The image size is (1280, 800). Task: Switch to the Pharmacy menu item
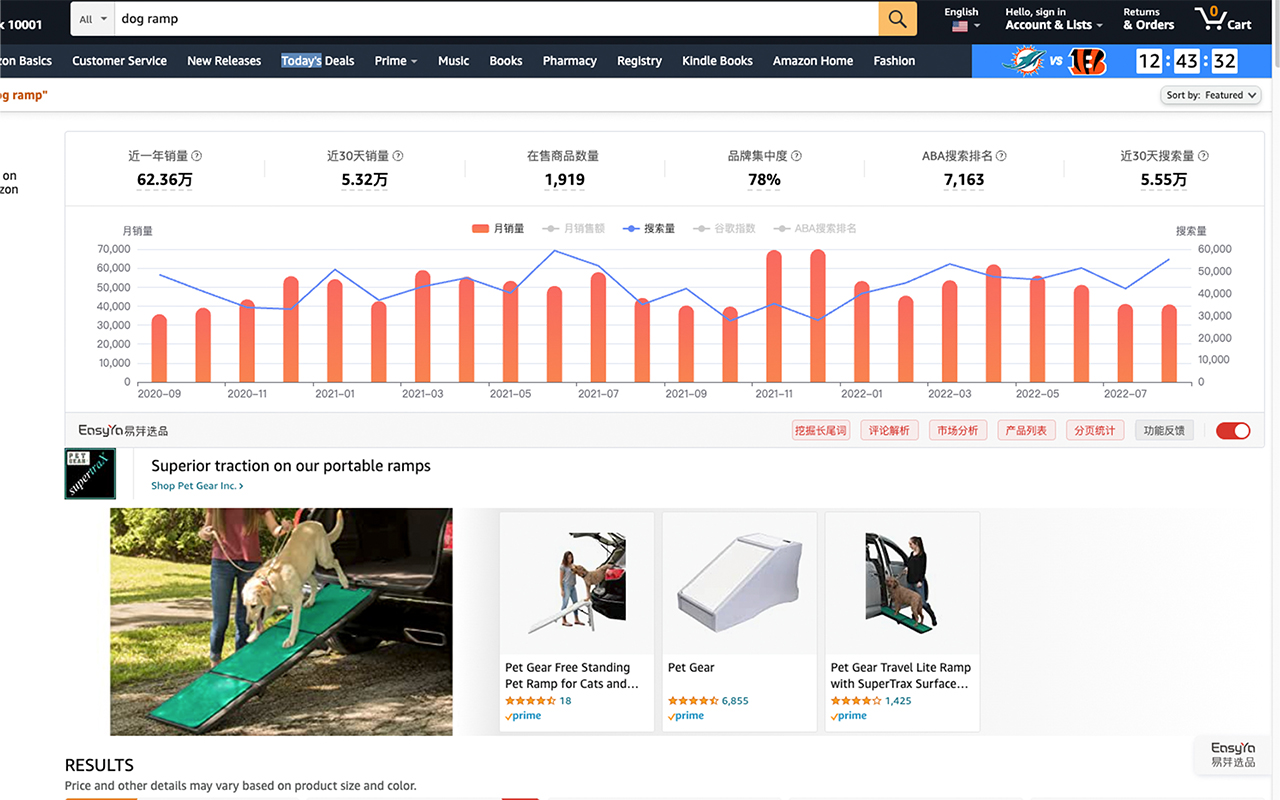click(569, 61)
